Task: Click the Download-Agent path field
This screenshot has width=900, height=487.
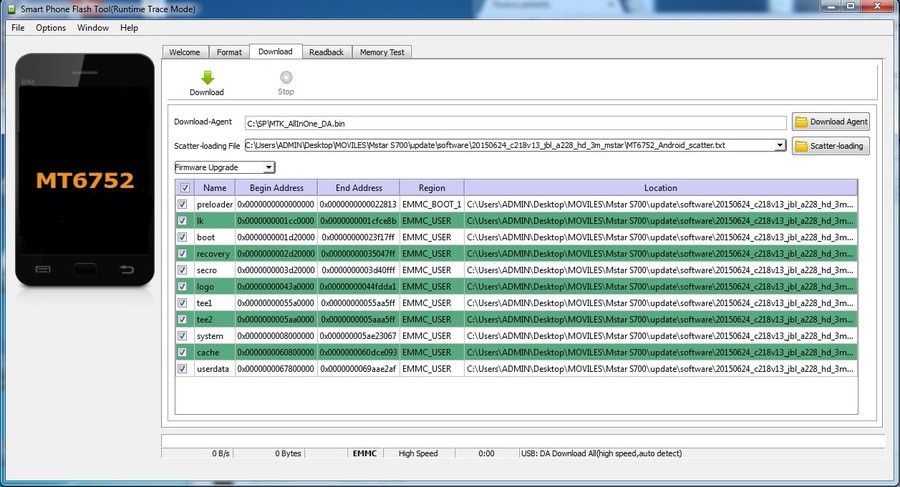Action: [x=515, y=123]
